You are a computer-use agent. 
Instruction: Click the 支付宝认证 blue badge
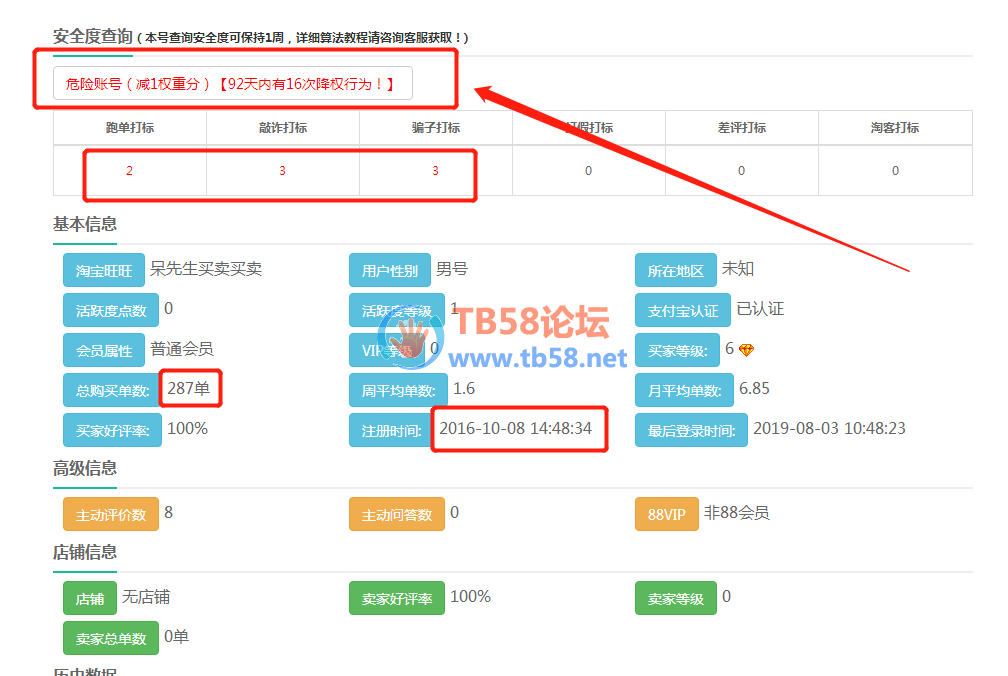pos(682,311)
